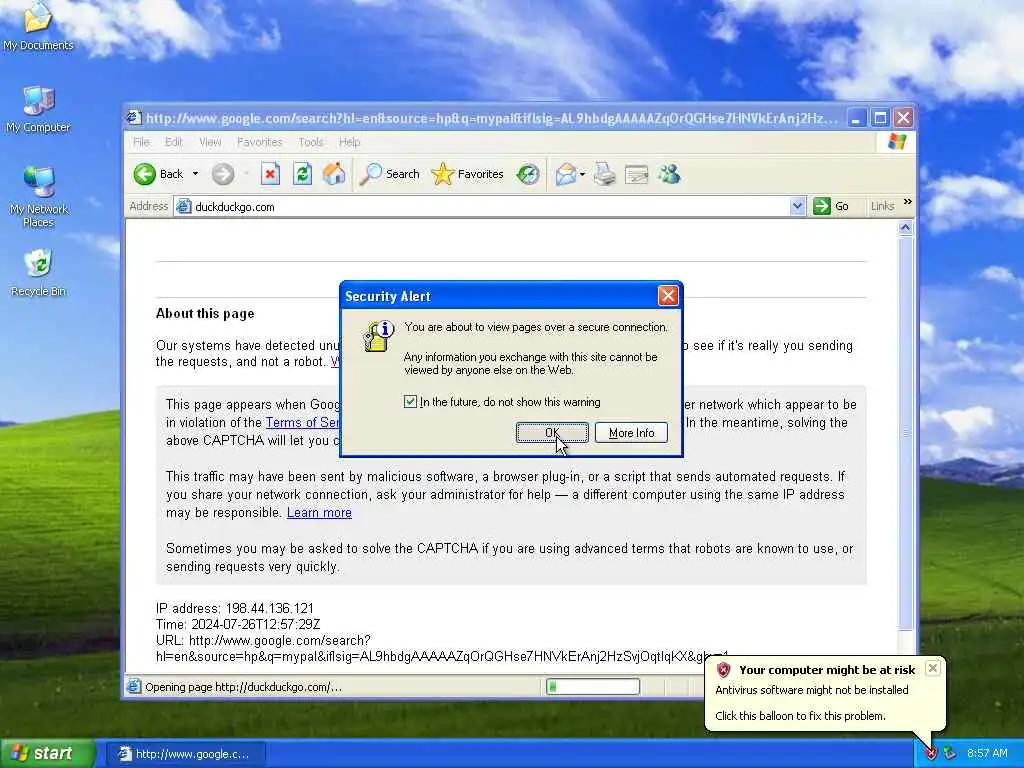Click the Edit page icon

coord(637,174)
